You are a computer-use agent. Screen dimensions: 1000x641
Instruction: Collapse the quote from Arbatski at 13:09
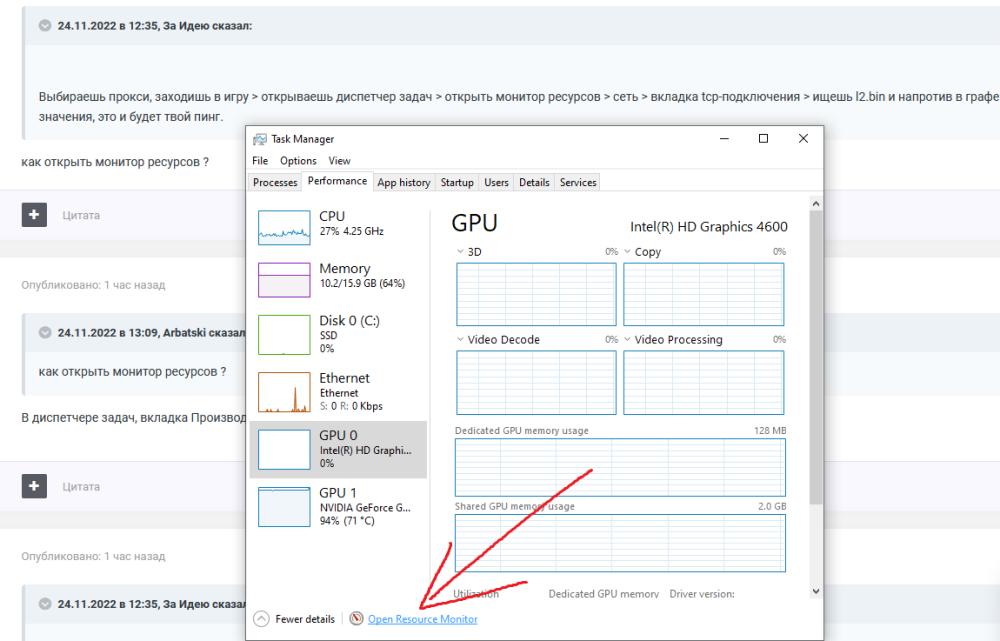(45, 332)
